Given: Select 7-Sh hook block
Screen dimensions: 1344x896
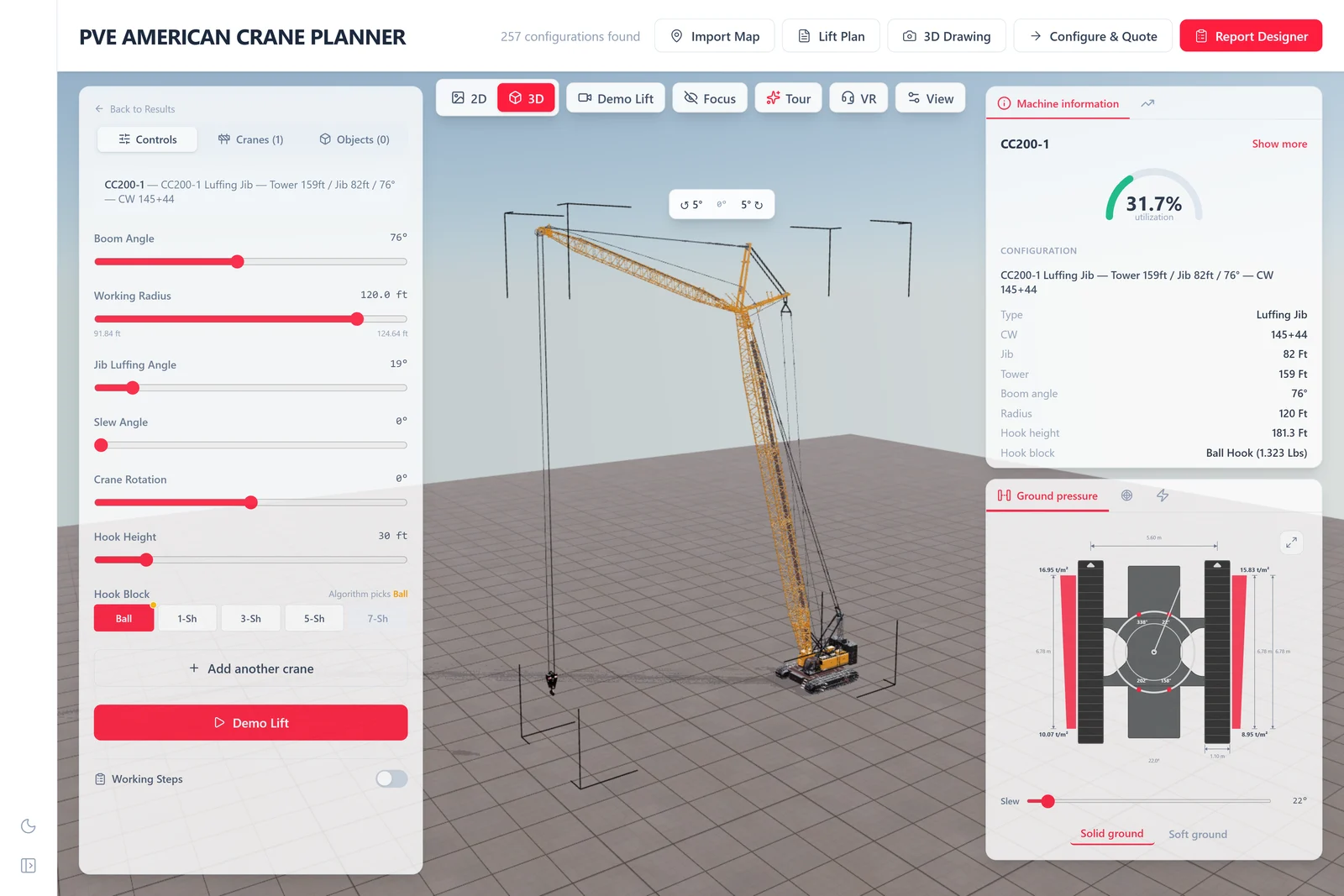Looking at the screenshot, I should tap(378, 618).
